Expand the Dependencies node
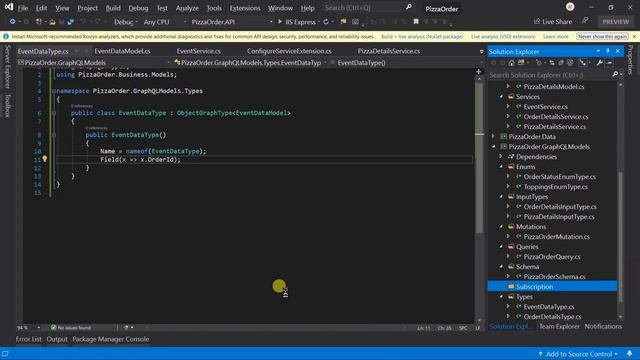The height and width of the screenshot is (360, 640). point(501,157)
